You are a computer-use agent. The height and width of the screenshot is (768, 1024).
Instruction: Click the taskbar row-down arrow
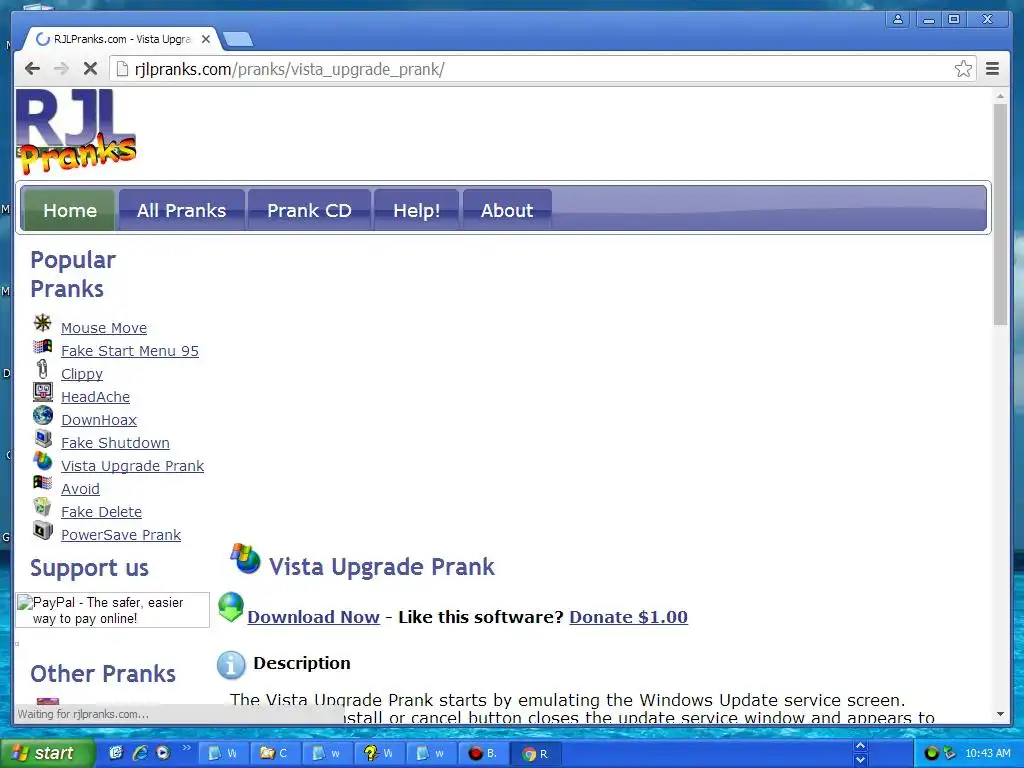click(x=861, y=760)
